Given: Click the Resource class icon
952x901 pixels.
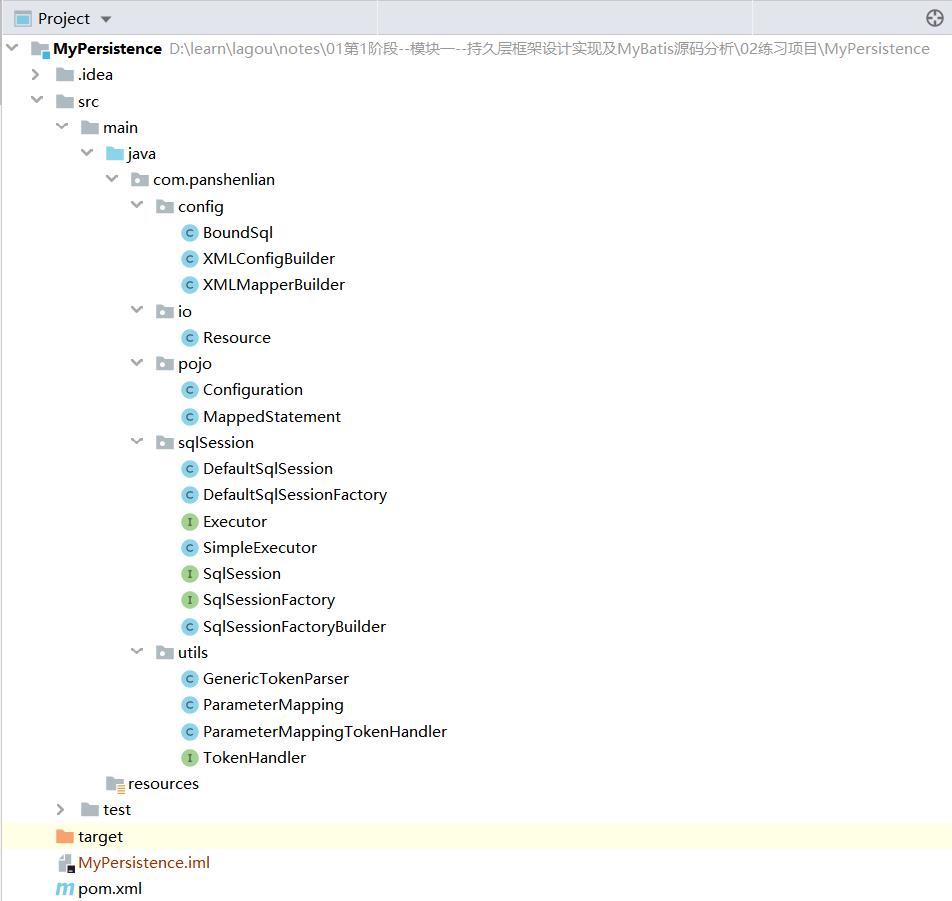Looking at the screenshot, I should point(189,338).
